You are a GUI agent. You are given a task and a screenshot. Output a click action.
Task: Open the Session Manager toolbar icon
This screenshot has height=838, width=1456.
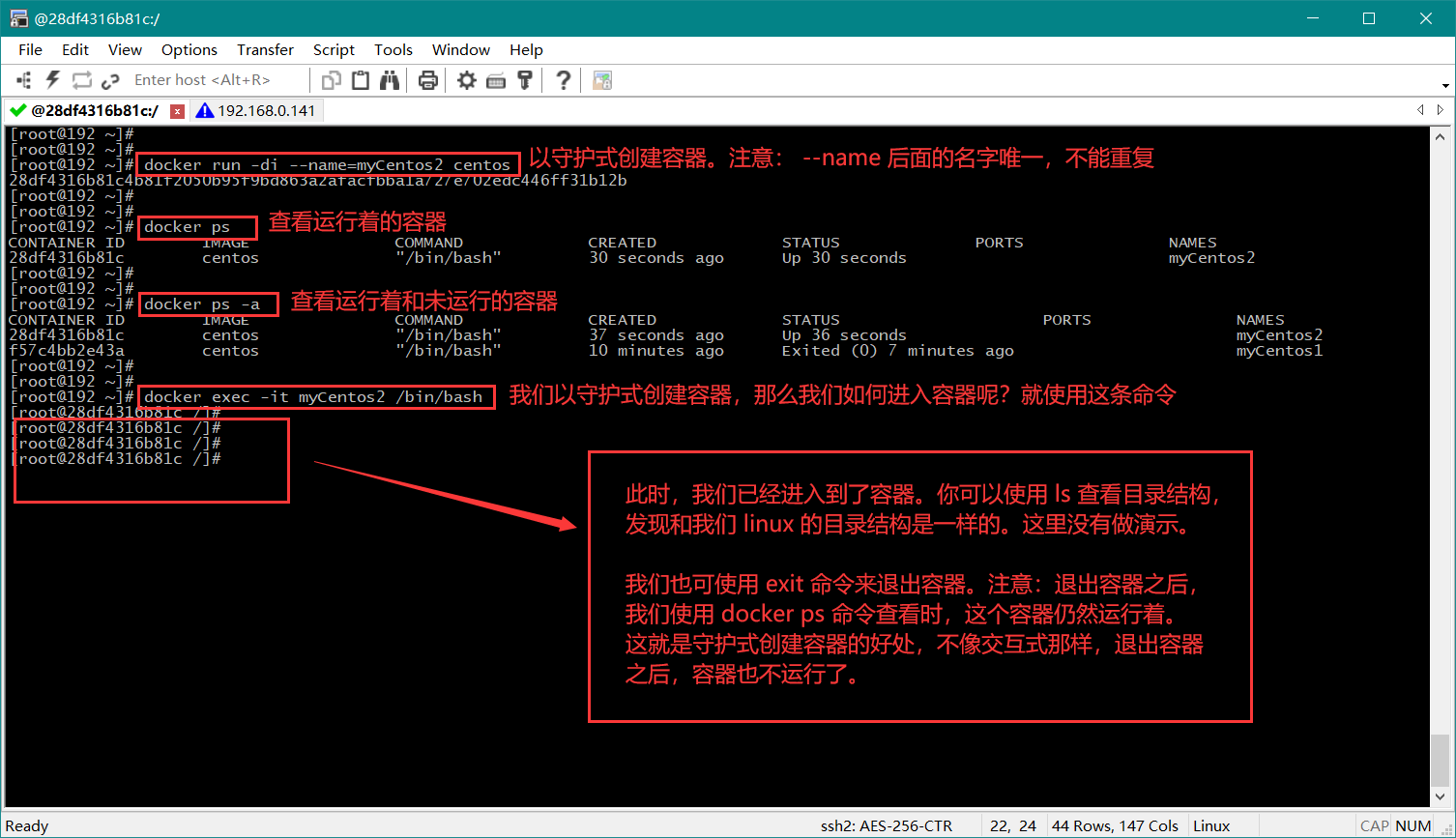pyautogui.click(x=24, y=80)
